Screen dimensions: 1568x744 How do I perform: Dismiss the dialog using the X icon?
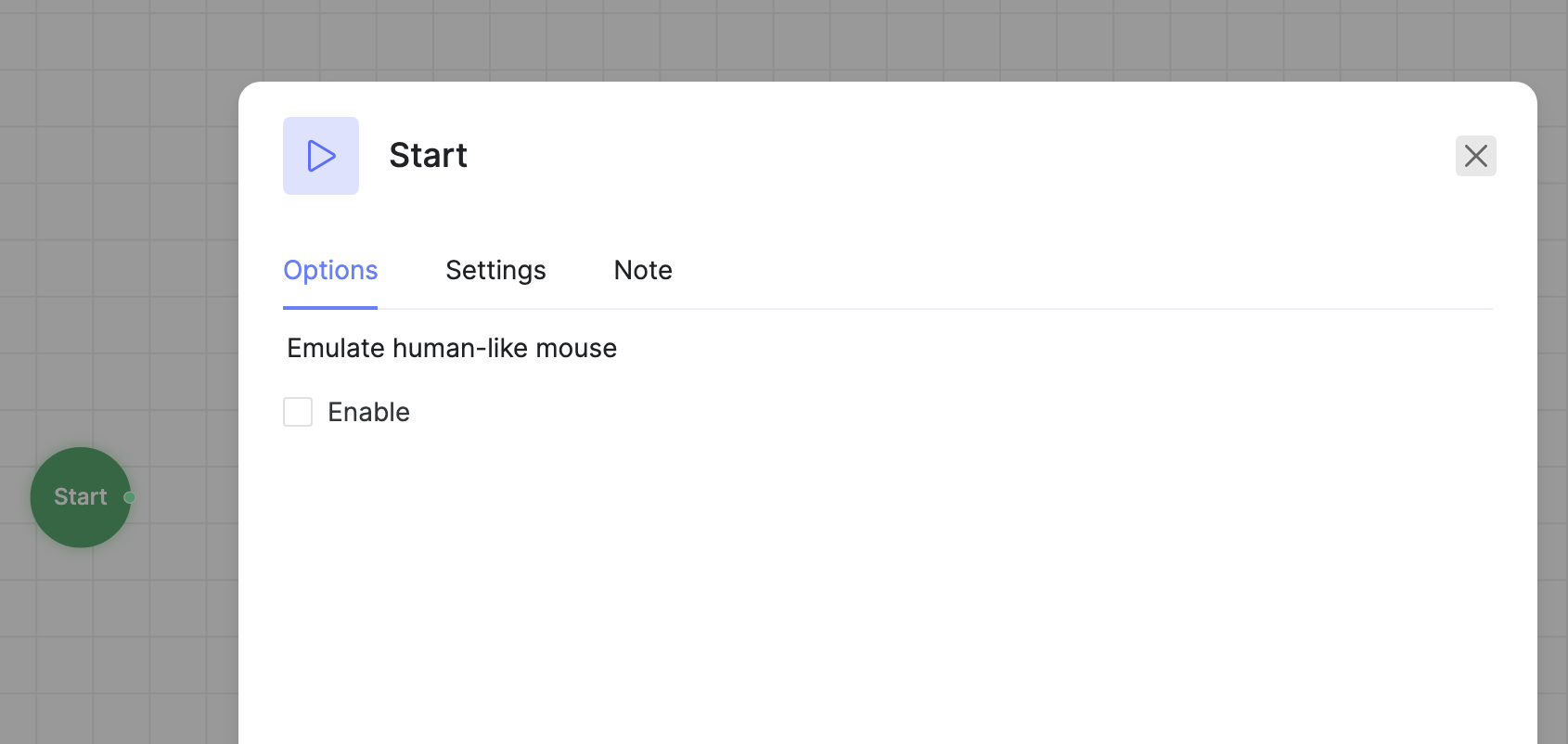[x=1475, y=156]
